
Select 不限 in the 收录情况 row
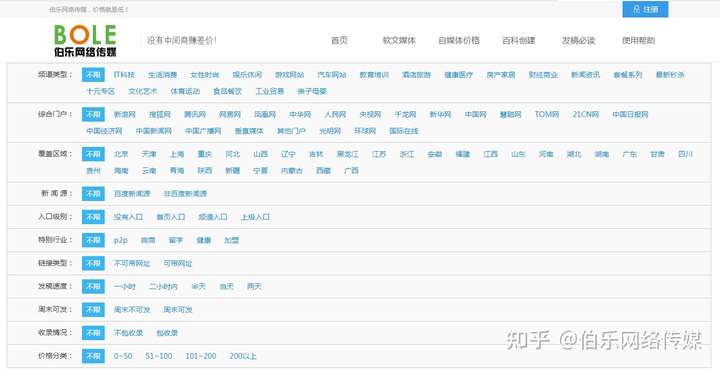93,333
